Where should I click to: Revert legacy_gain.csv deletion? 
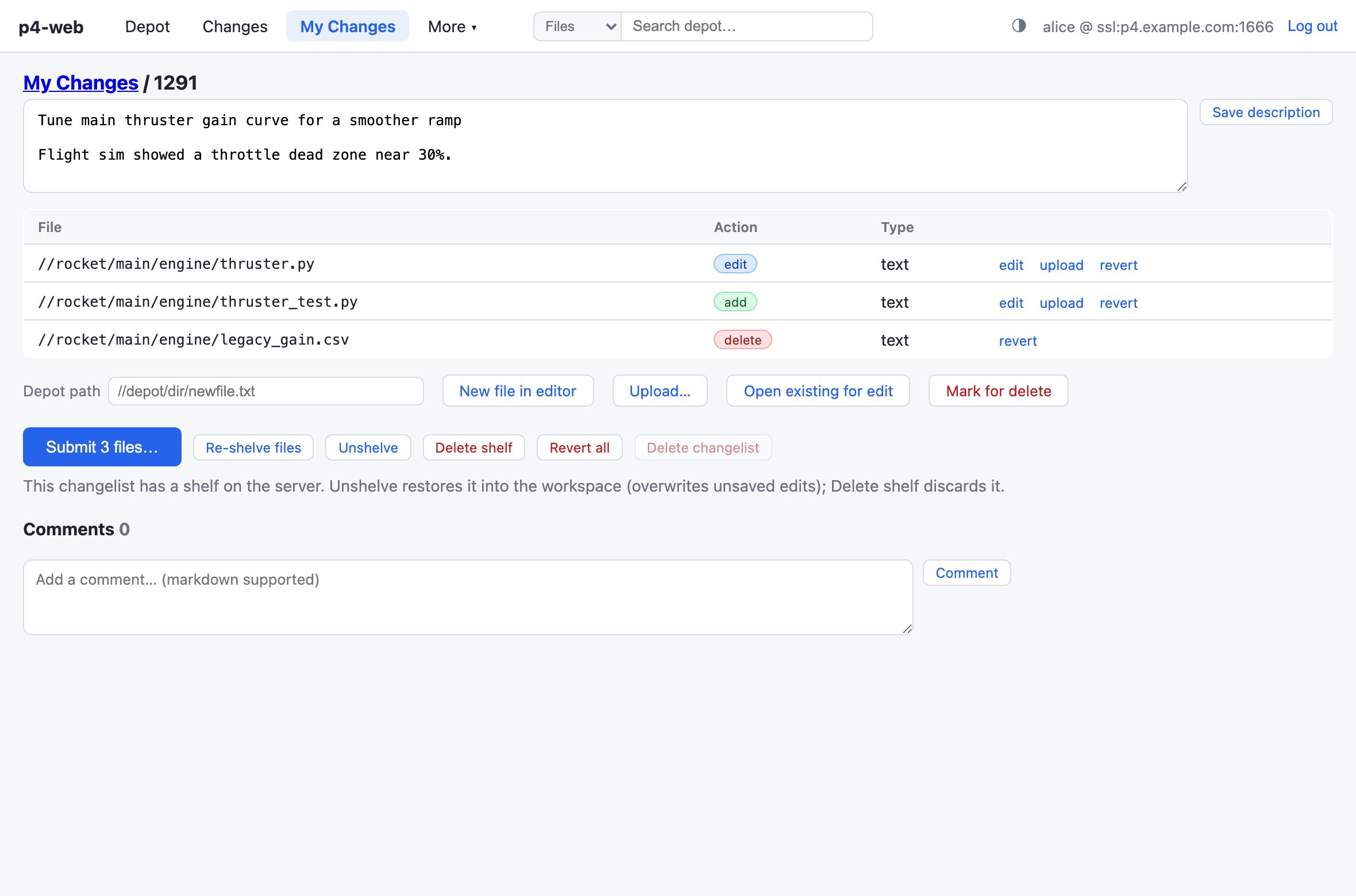coord(1018,341)
